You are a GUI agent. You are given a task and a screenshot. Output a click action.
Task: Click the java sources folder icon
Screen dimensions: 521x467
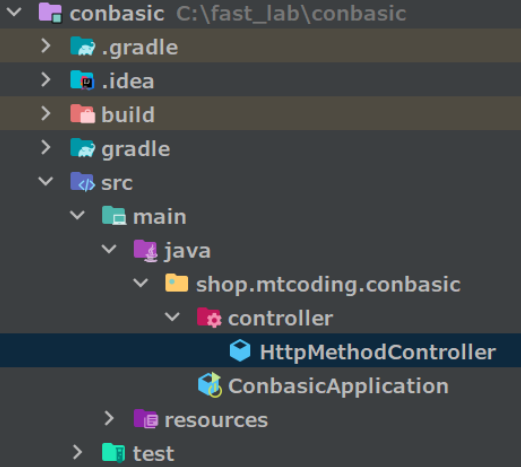[146, 250]
